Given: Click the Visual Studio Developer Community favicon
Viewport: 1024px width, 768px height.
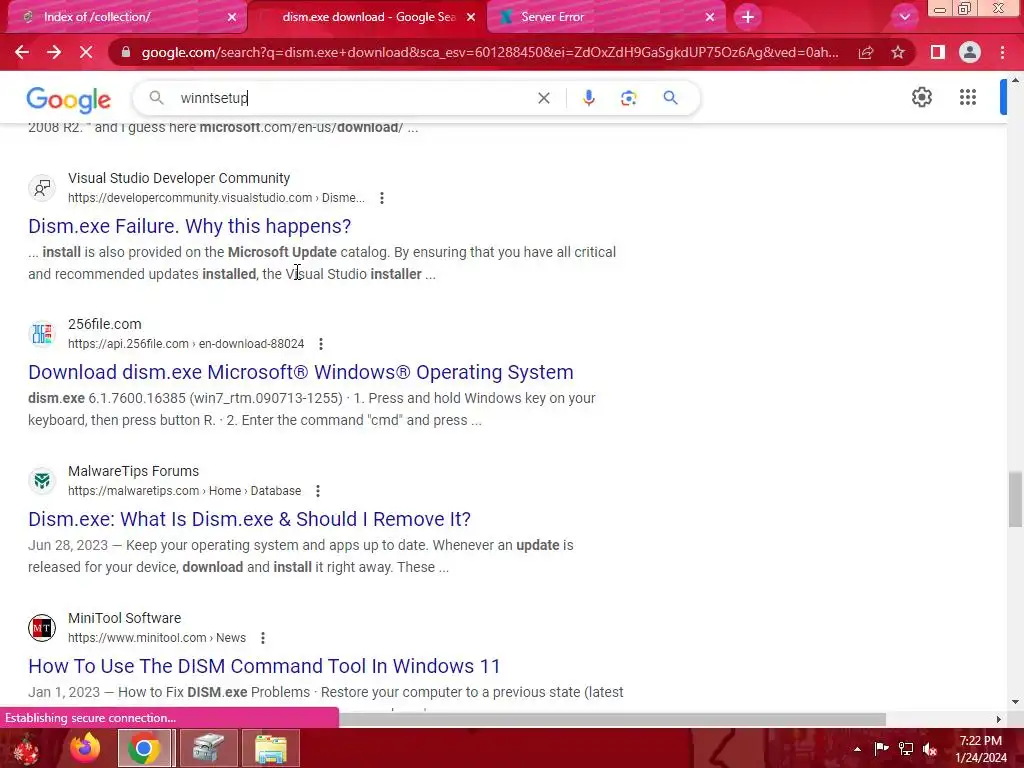Looking at the screenshot, I should click(42, 188).
